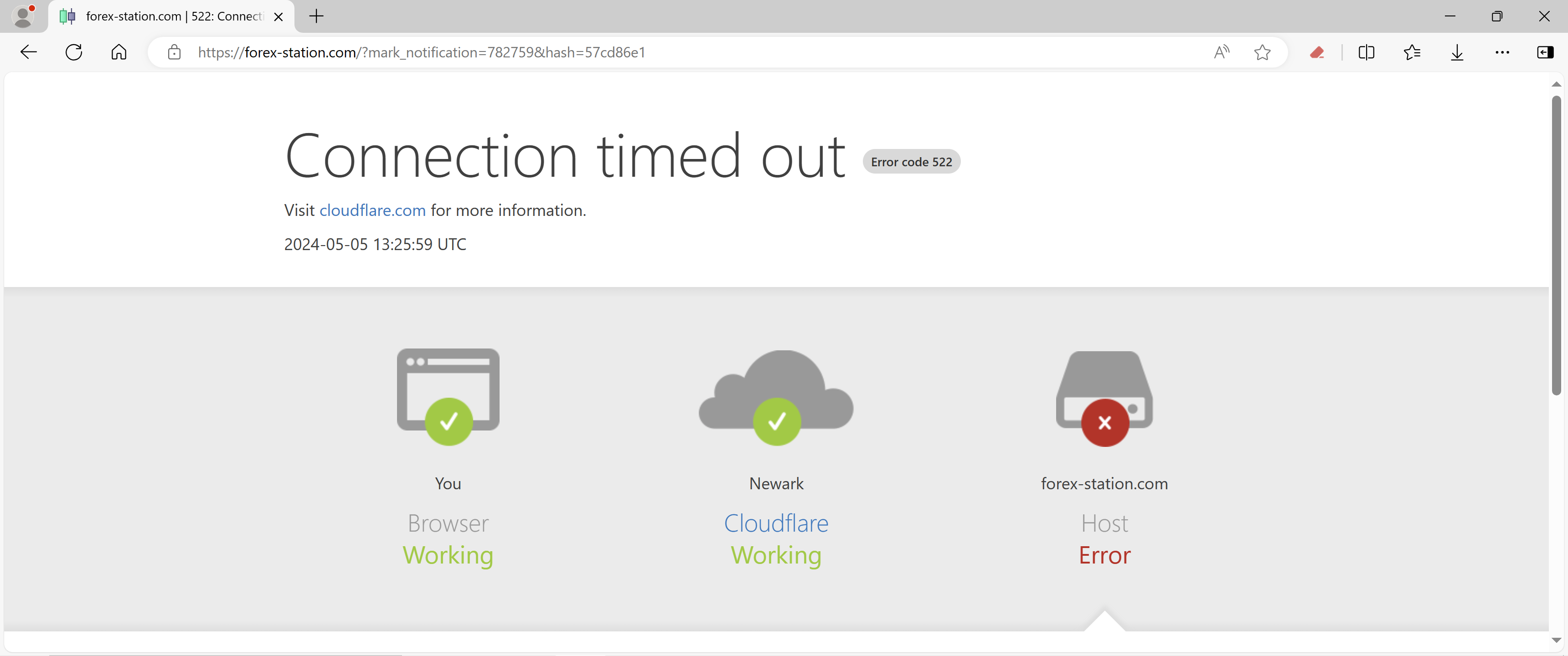Screen dimensions: 1568x656
Task: Click the refresh page icon
Action: pyautogui.click(x=74, y=52)
